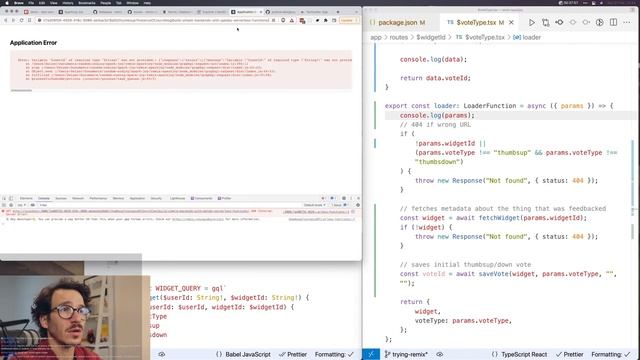Open the React Profiler DevTools tab
Screen dimensions: 640x360
tap(224, 198)
